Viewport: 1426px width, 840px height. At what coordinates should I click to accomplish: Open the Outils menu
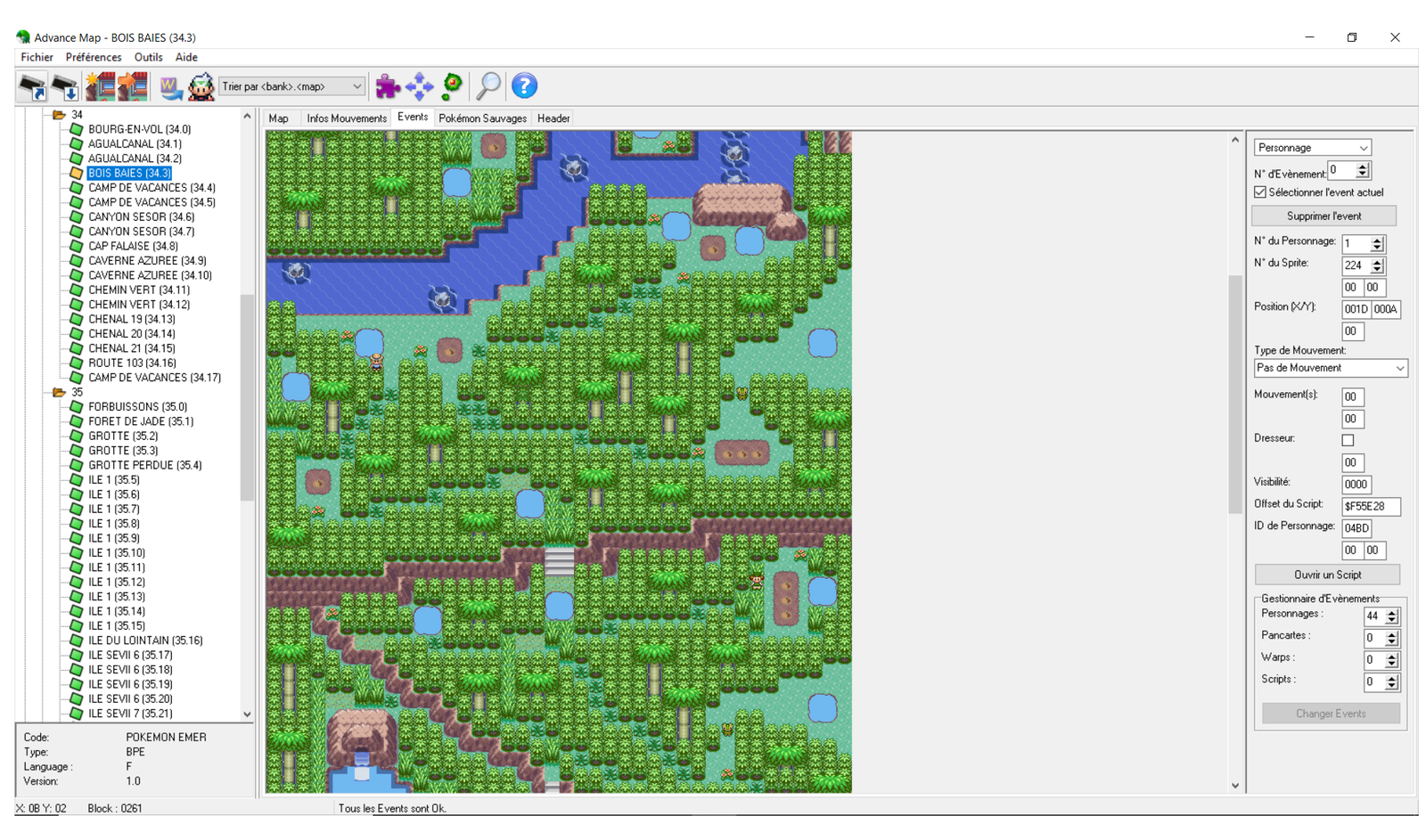pyautogui.click(x=148, y=57)
